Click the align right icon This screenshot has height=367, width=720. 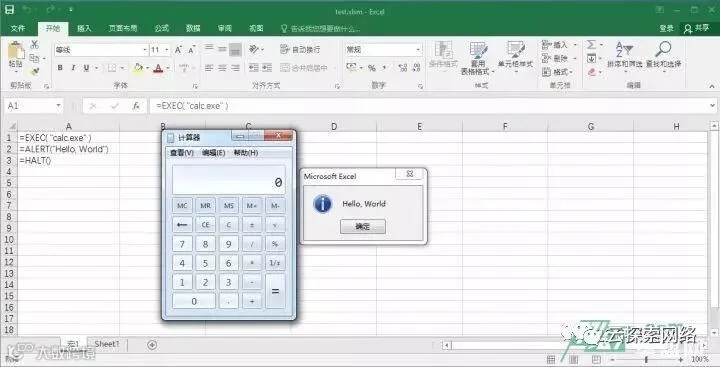click(x=236, y=68)
